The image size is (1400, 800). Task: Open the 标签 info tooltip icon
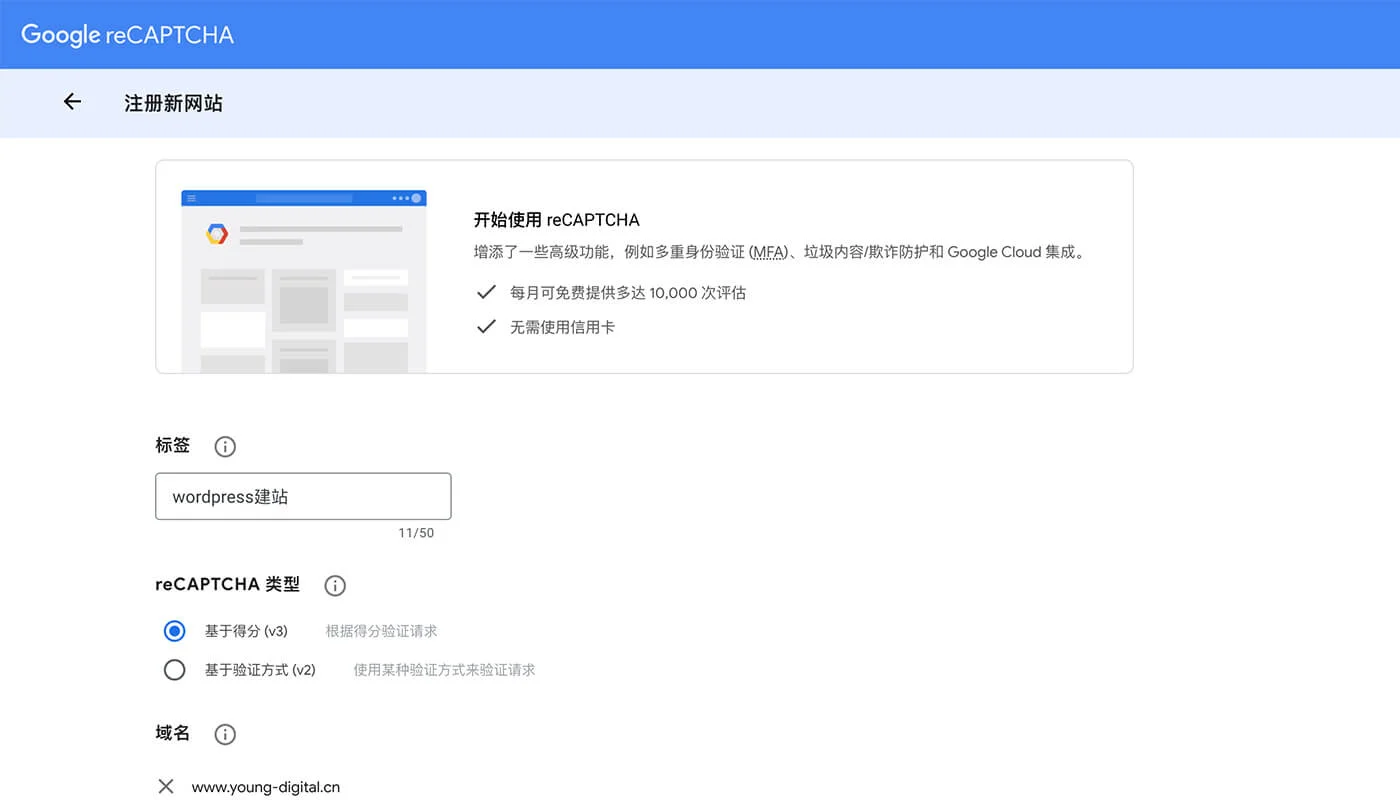tap(224, 446)
